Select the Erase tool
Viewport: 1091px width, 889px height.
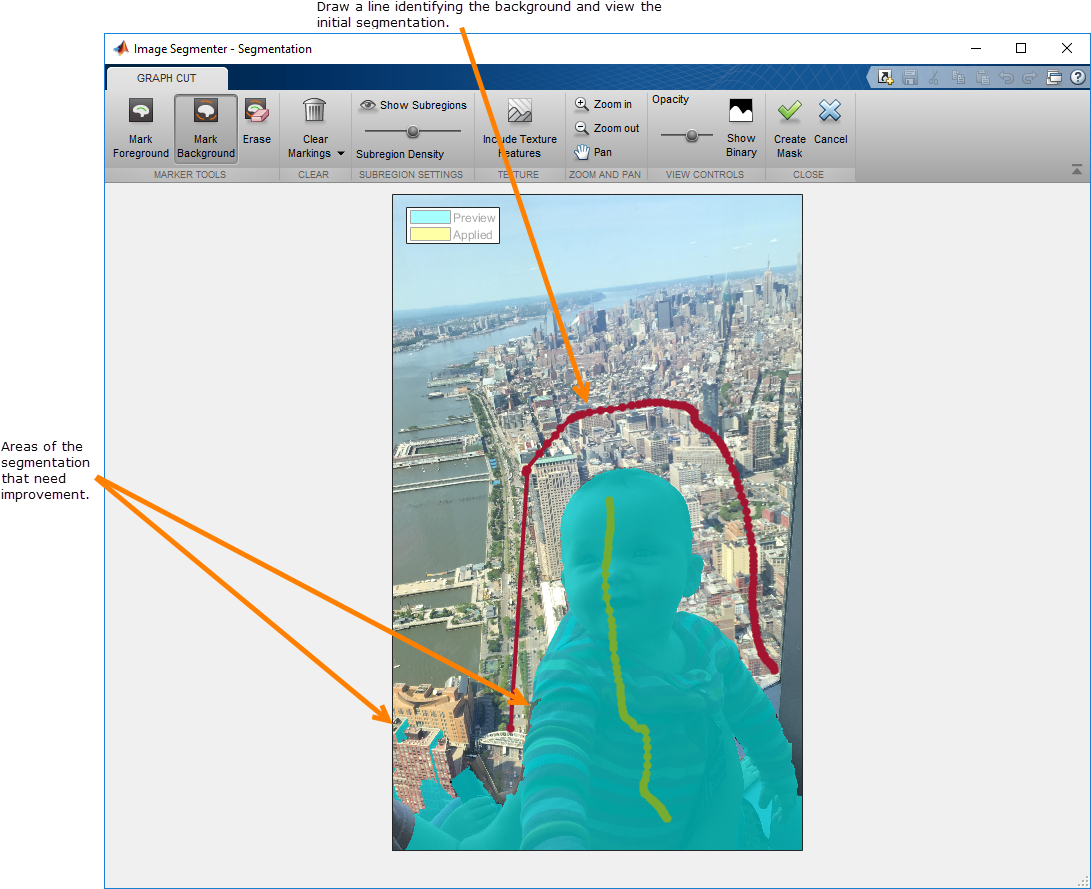click(257, 122)
